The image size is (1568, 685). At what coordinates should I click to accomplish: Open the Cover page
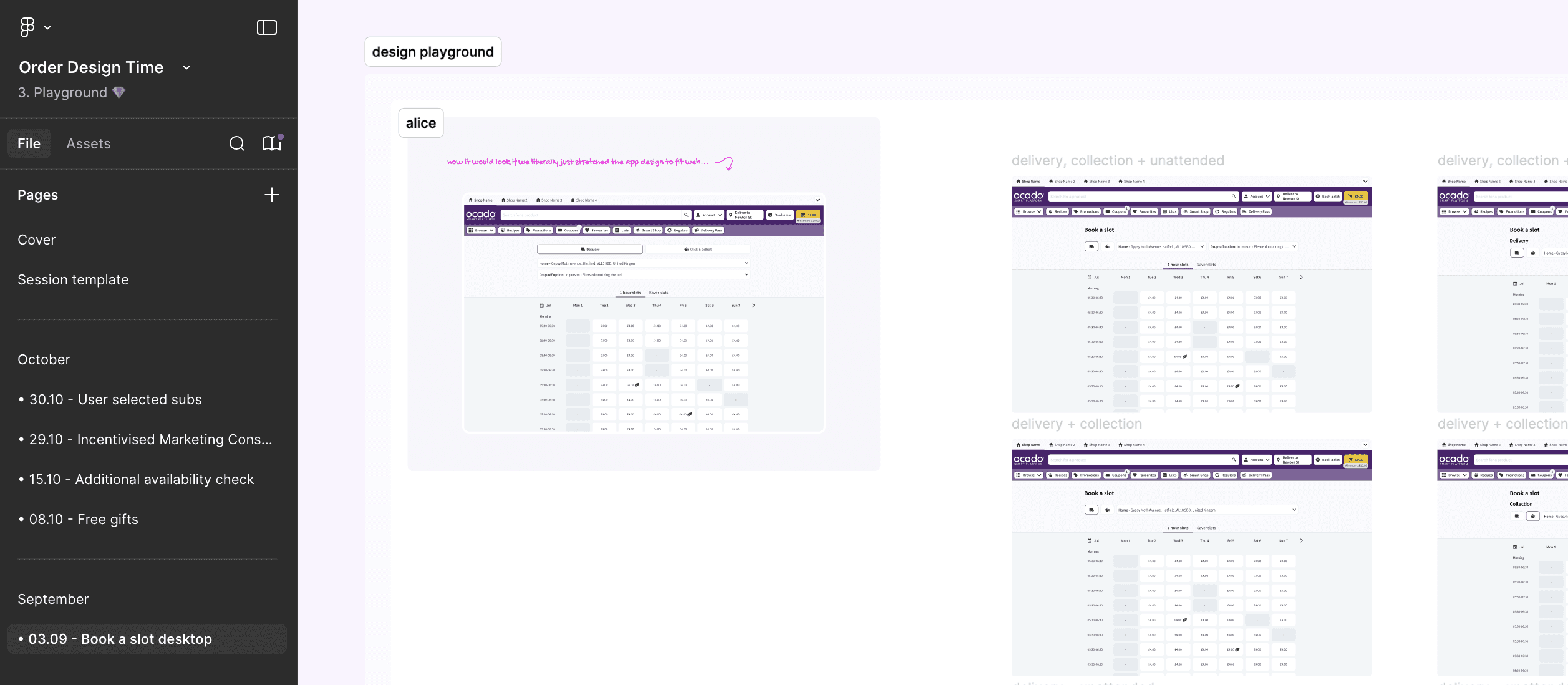(37, 240)
